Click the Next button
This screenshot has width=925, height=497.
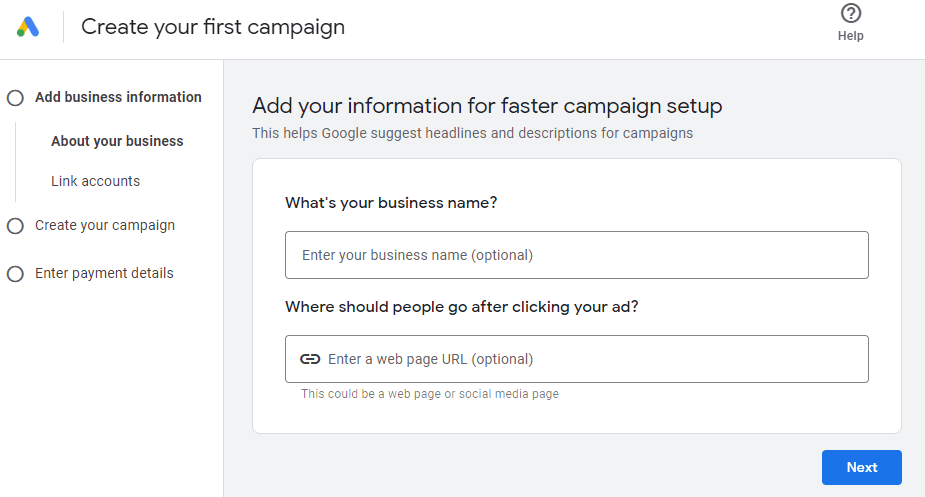click(x=861, y=467)
